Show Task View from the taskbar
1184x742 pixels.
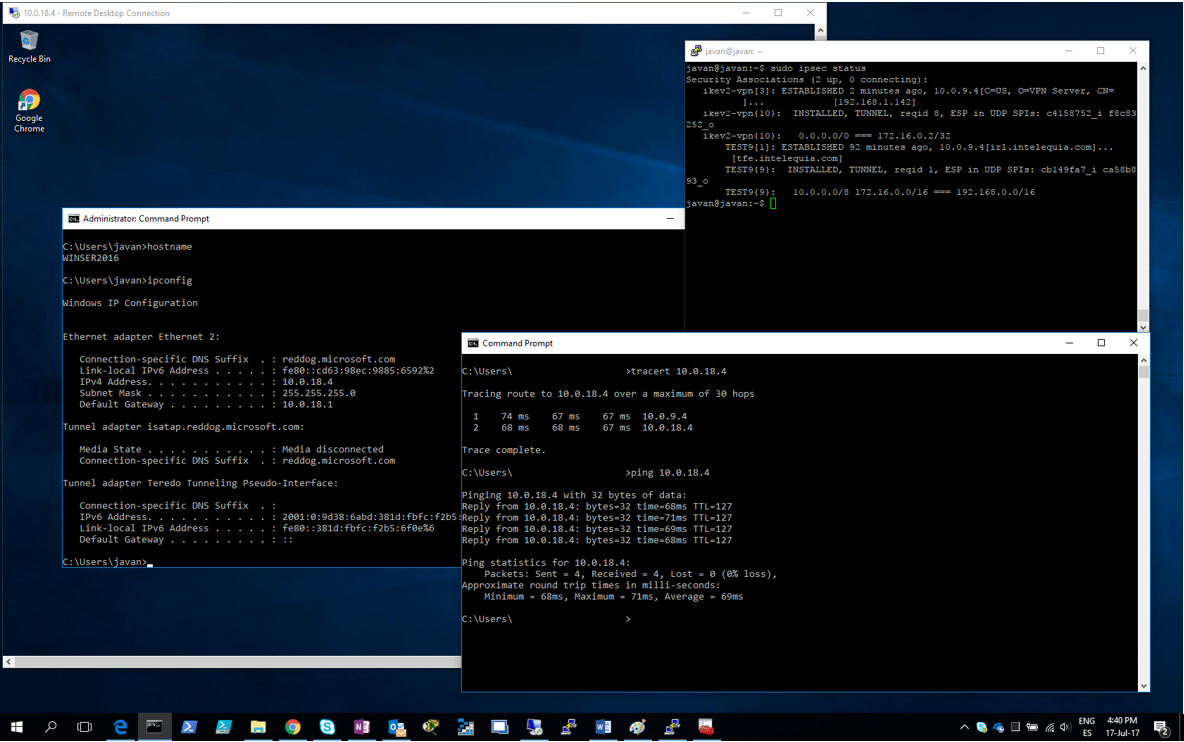[84, 727]
